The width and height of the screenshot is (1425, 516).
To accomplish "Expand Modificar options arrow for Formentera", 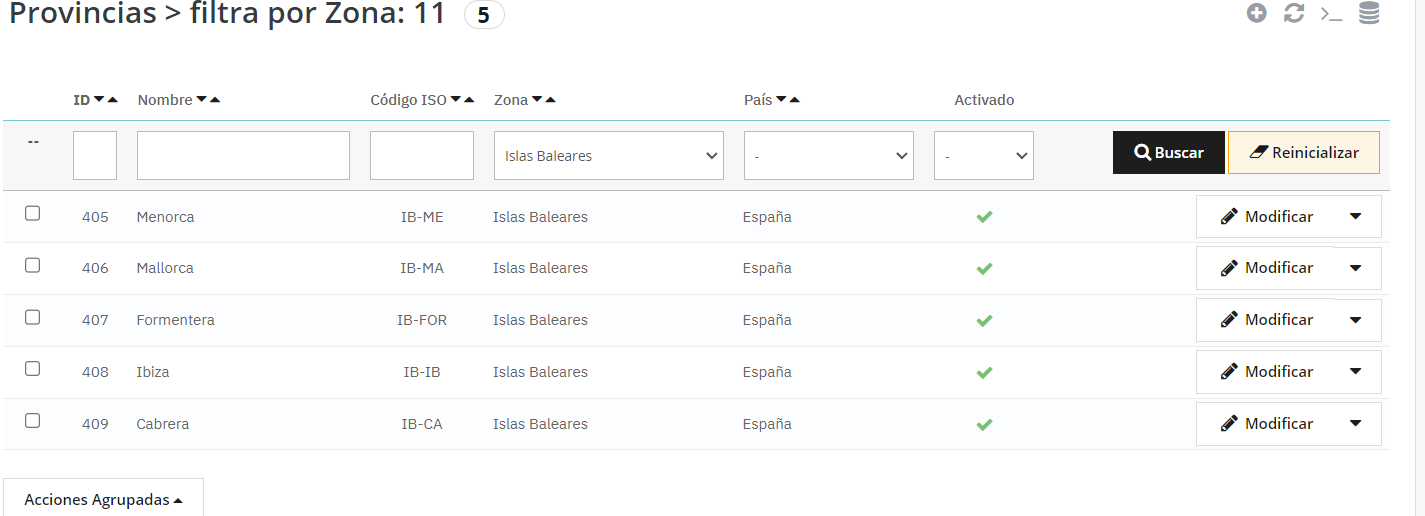I will click(x=1355, y=320).
